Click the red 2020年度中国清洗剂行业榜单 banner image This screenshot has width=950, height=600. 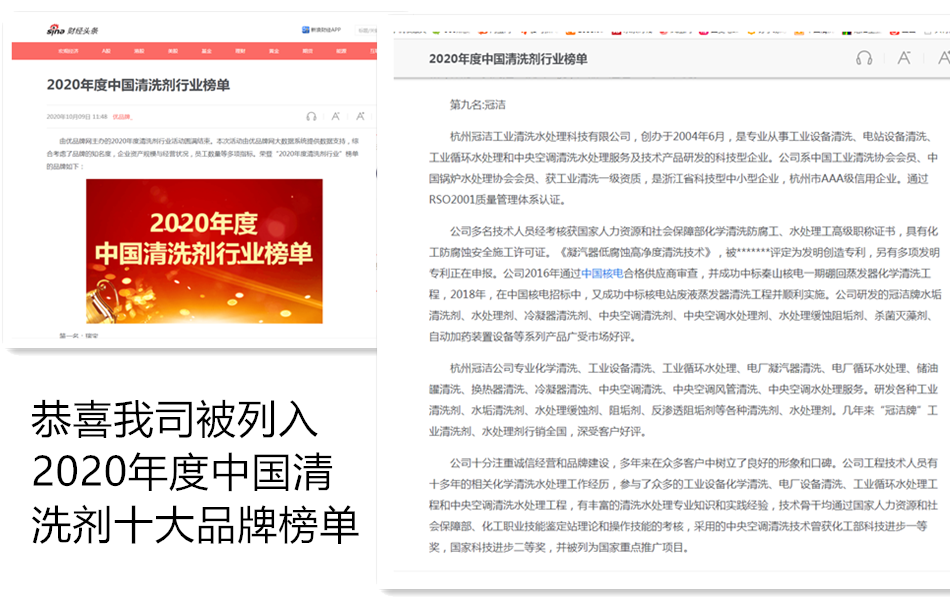click(x=204, y=251)
